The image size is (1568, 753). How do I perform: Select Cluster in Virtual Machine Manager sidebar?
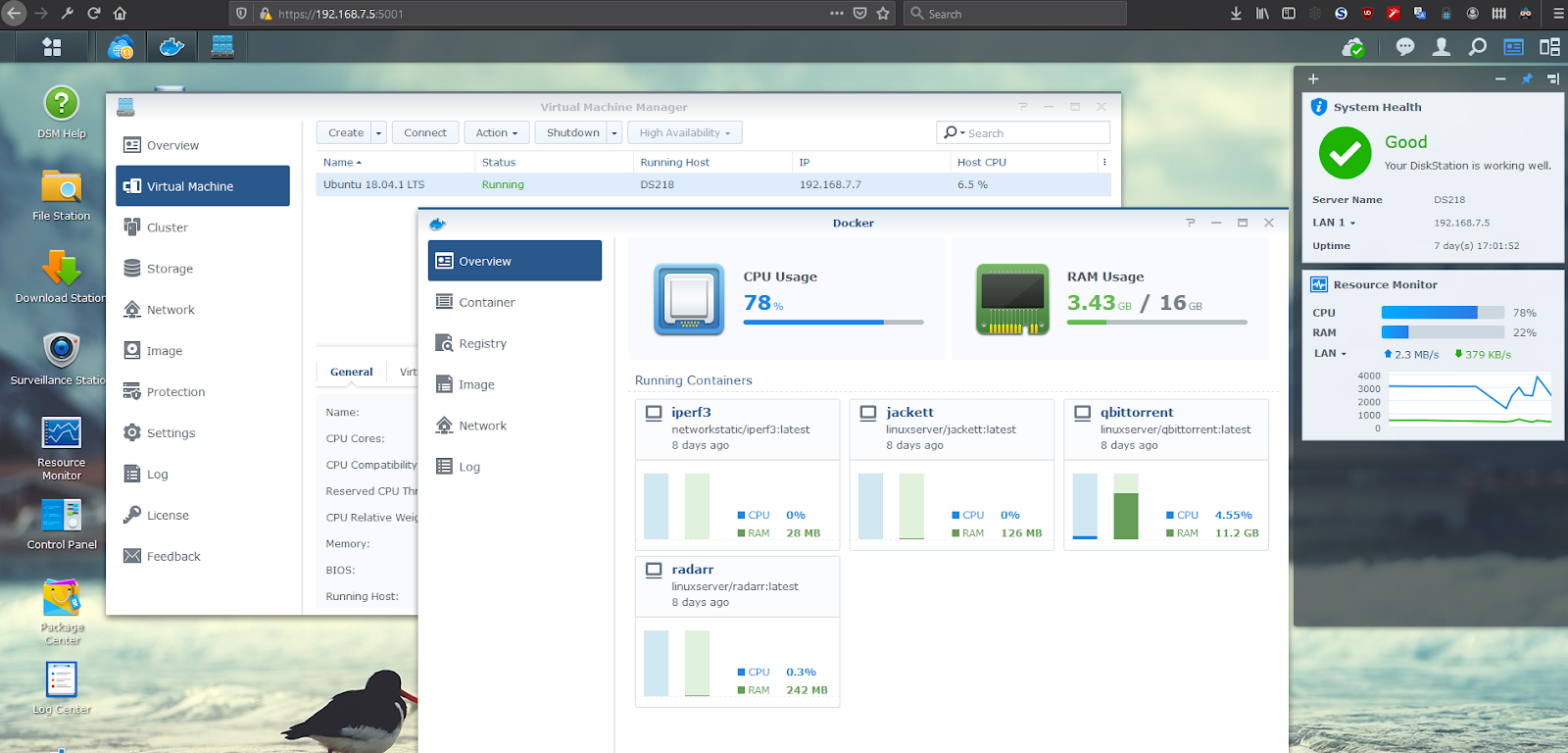click(x=203, y=227)
